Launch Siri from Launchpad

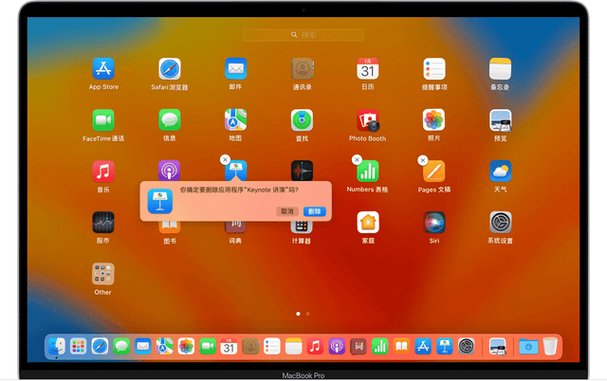pyautogui.click(x=434, y=222)
